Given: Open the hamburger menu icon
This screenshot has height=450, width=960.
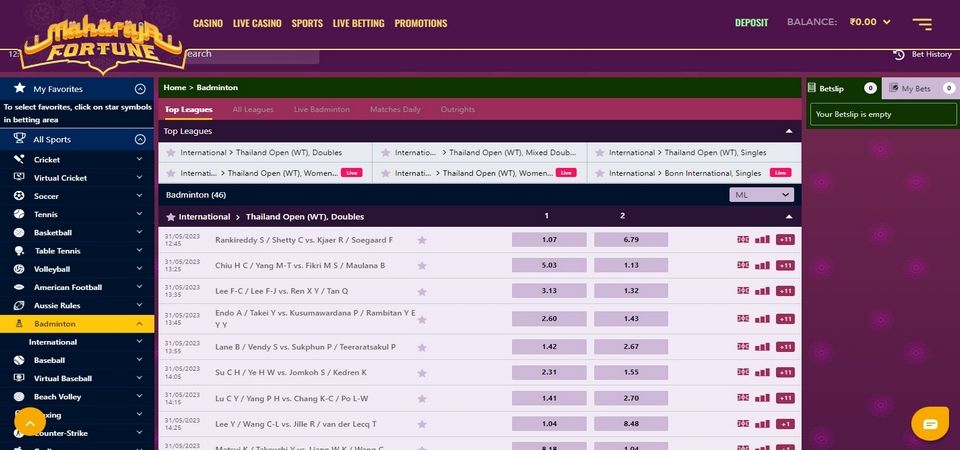Looking at the screenshot, I should [922, 24].
